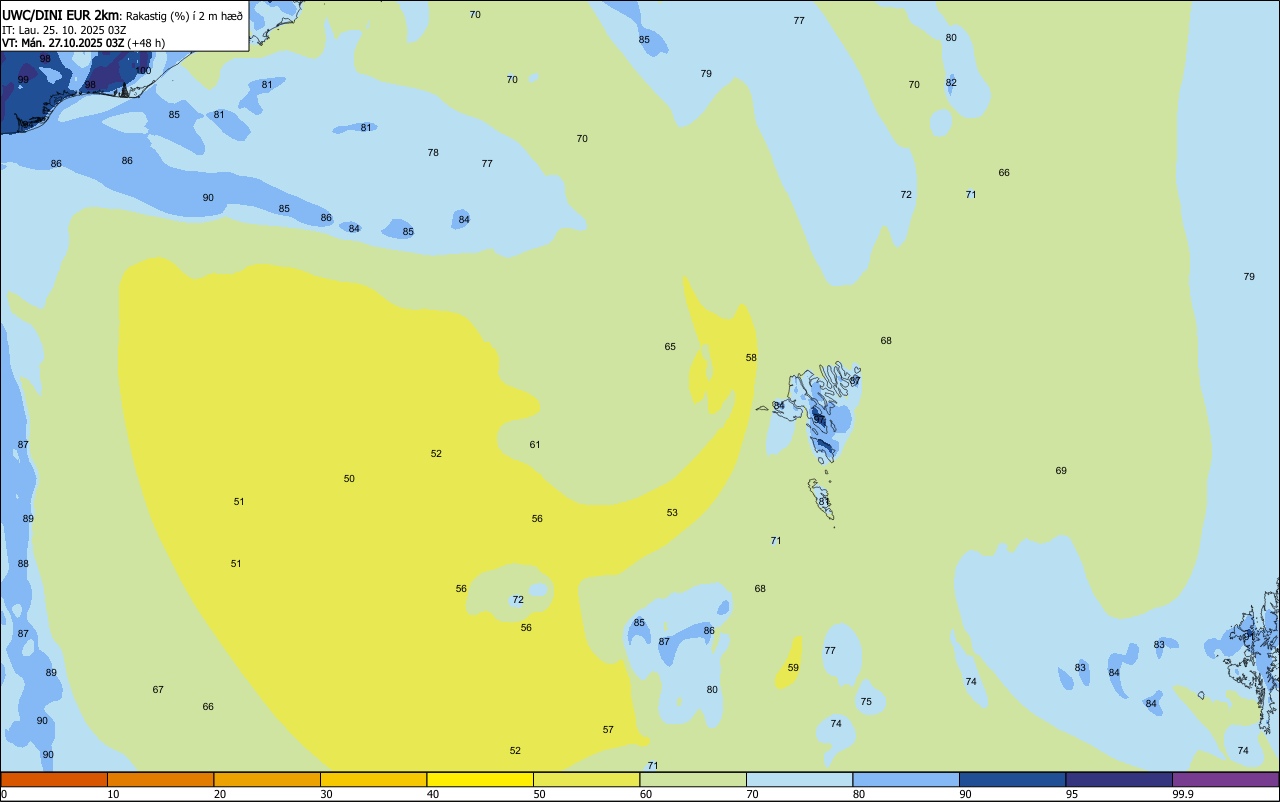Click the humidity value '53' on the map
This screenshot has width=1280, height=802.
click(672, 513)
